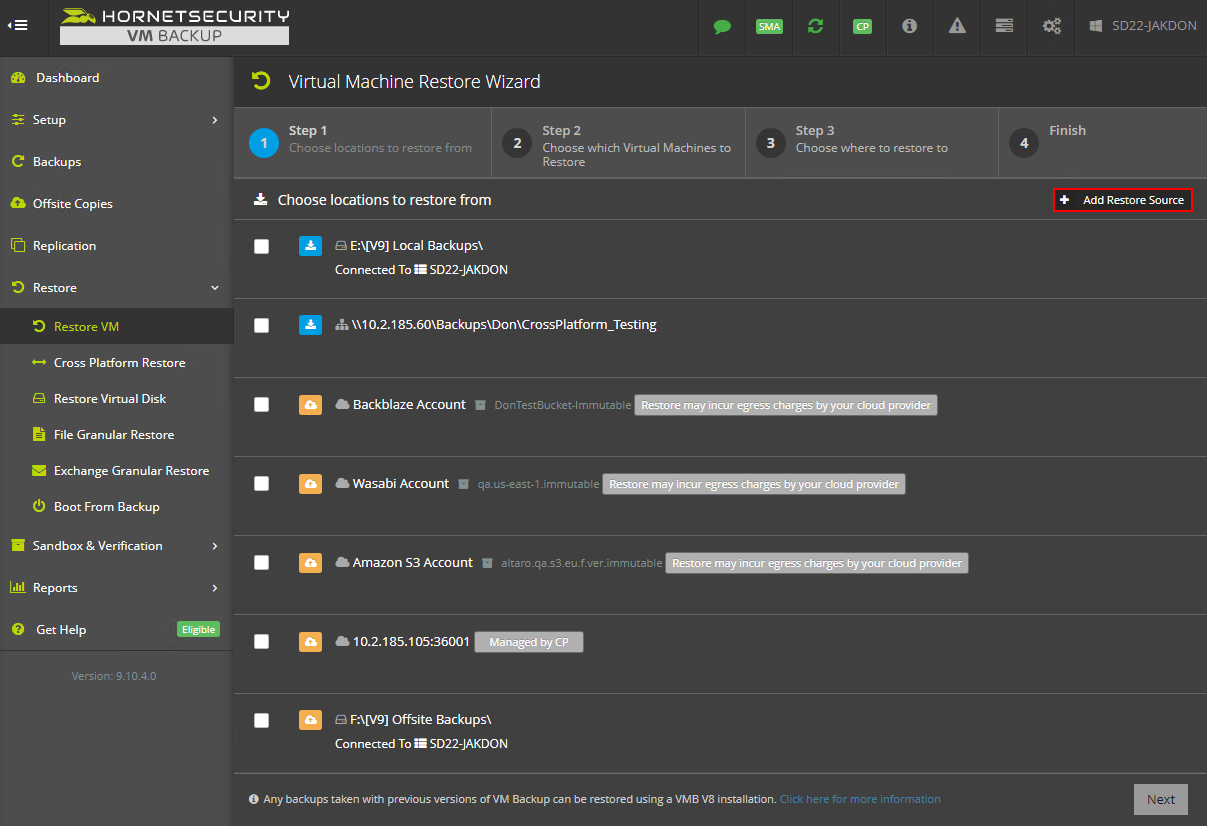Check the 10.2.185.105:36001 checkbox
The image size is (1207, 826).
coord(262,642)
